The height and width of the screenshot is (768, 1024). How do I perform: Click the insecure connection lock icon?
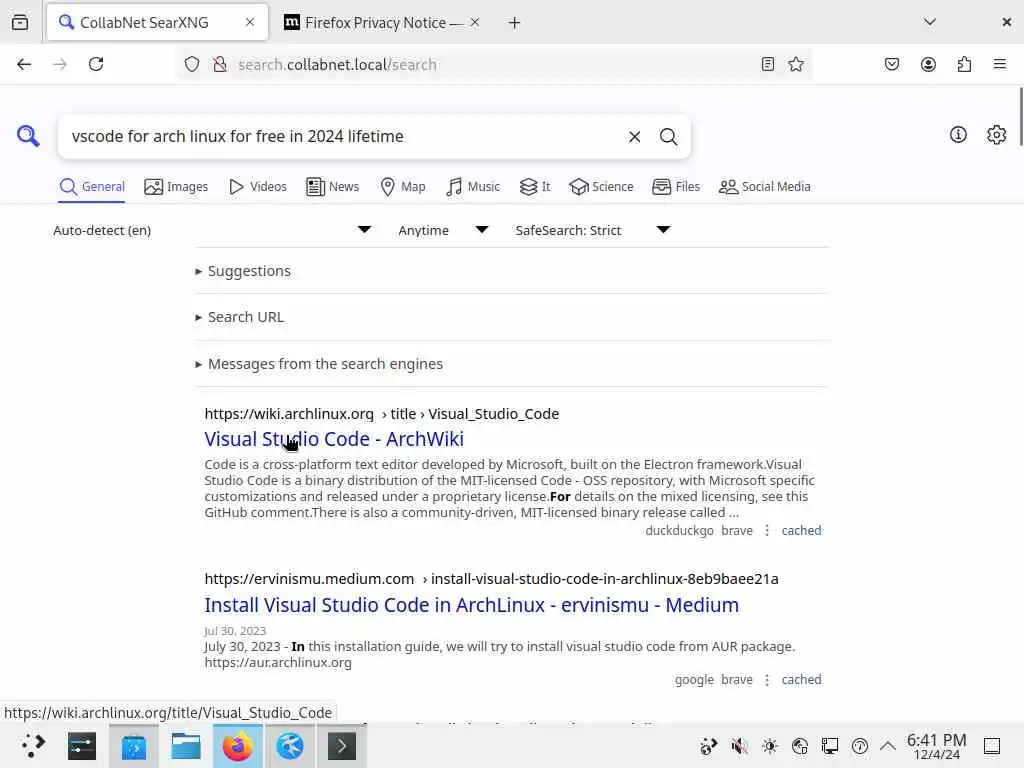pyautogui.click(x=220, y=64)
